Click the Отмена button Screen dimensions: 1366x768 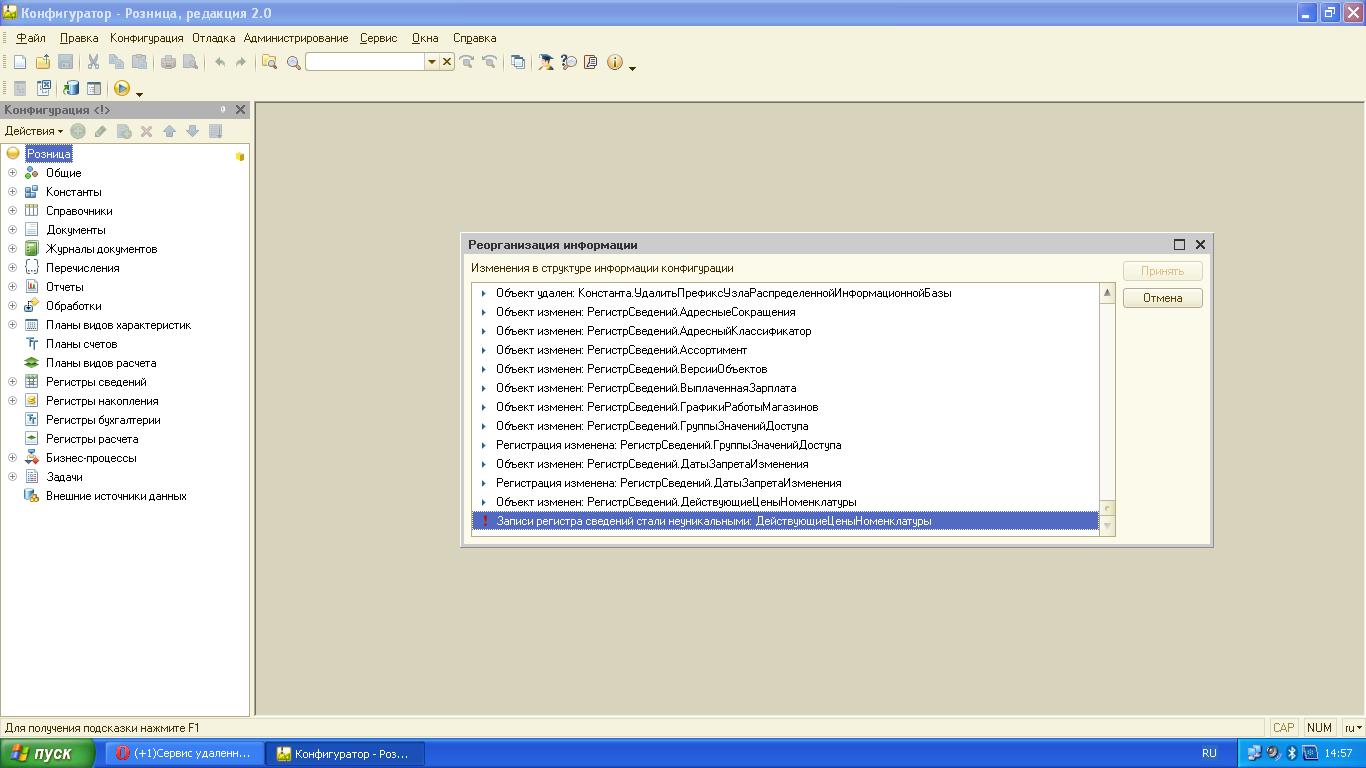(1162, 298)
